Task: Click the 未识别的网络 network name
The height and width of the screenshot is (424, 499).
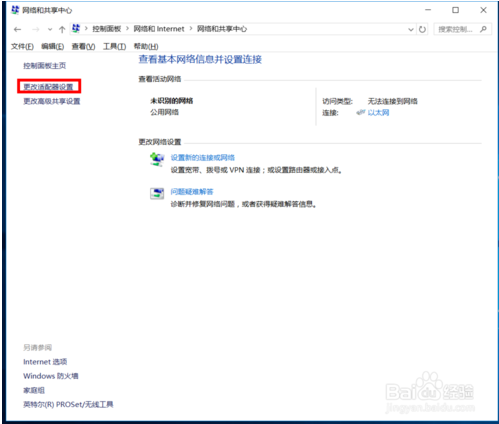Action: (x=172, y=101)
